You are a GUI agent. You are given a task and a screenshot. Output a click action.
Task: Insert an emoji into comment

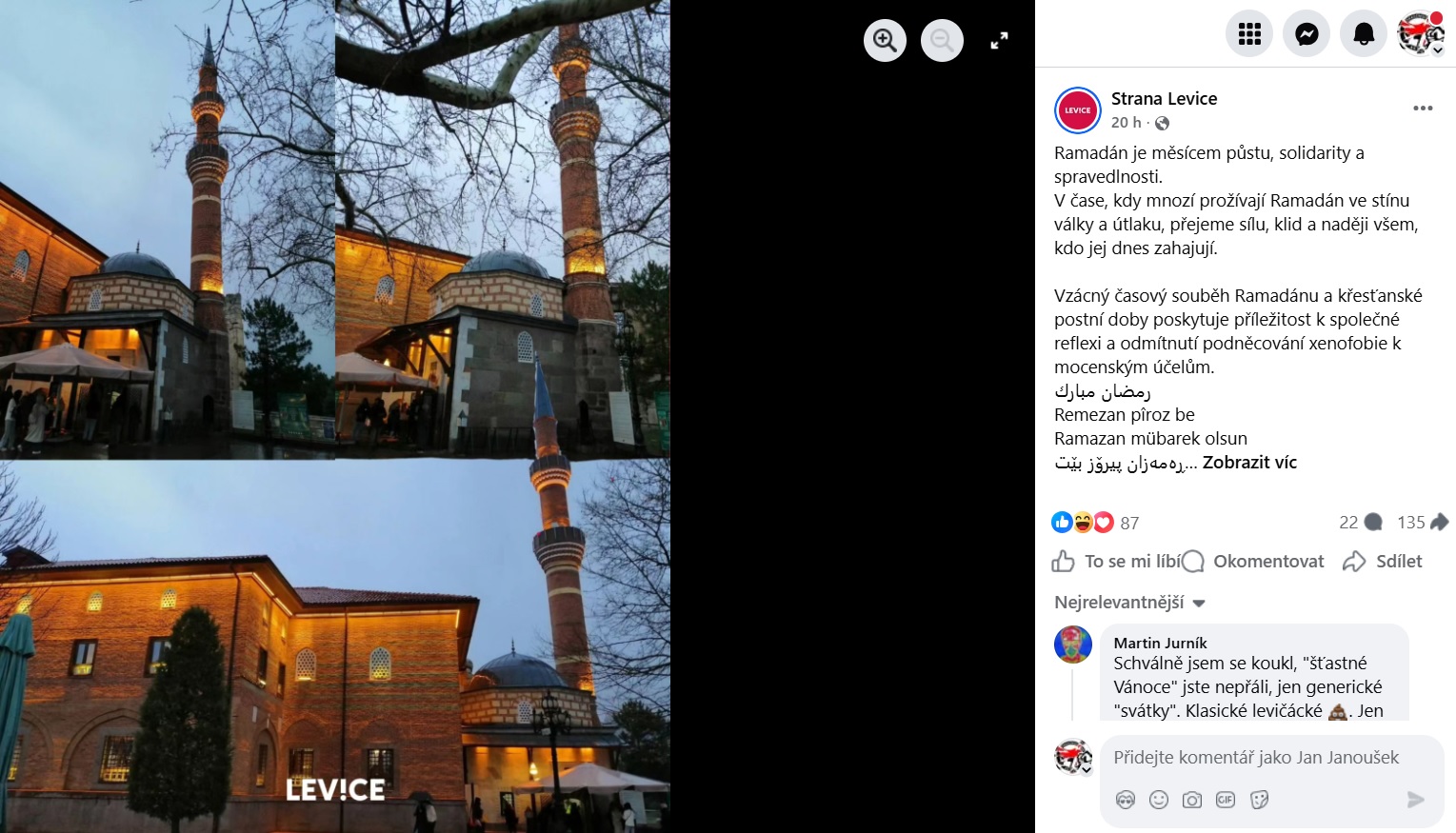click(x=1159, y=800)
